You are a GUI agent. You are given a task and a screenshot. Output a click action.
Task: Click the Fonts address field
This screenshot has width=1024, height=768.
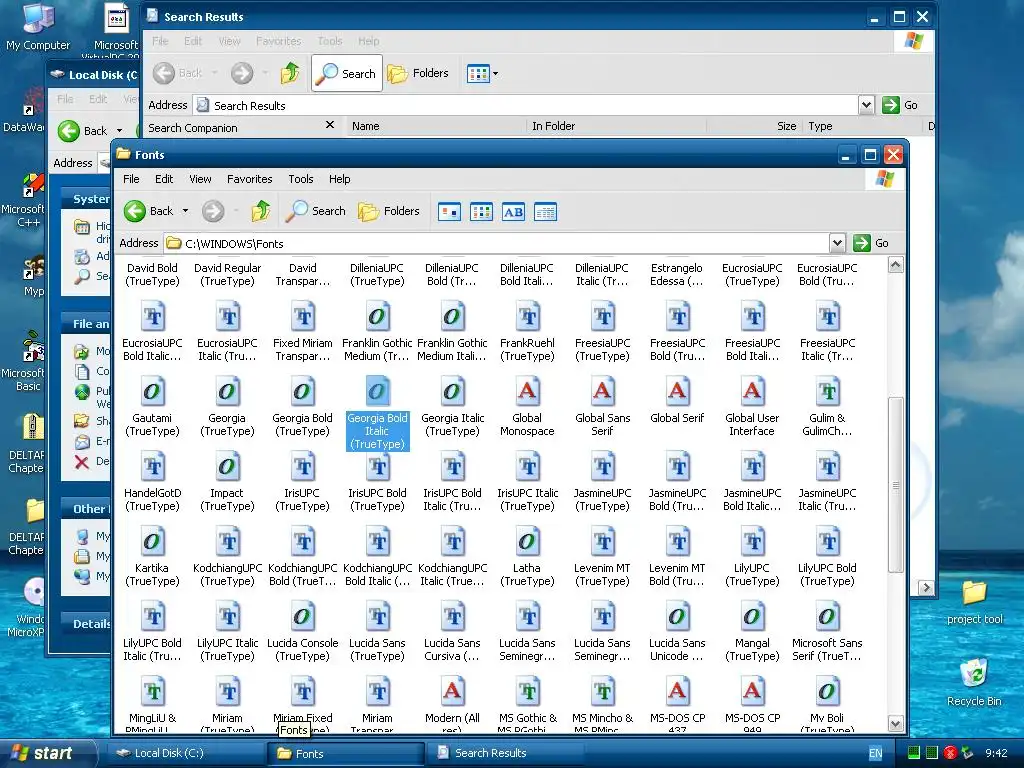[497, 244]
